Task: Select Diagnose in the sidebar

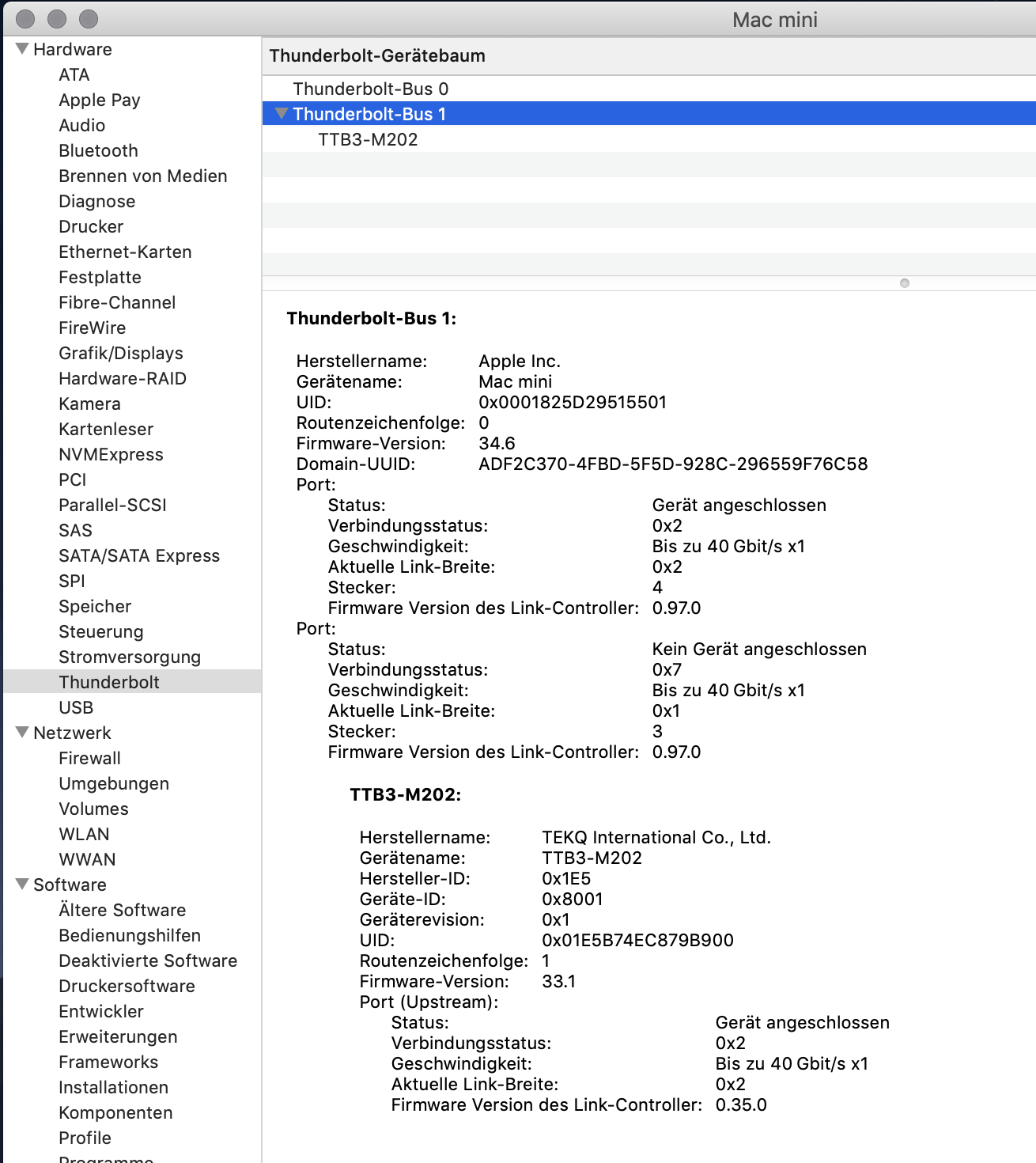Action: coord(97,201)
